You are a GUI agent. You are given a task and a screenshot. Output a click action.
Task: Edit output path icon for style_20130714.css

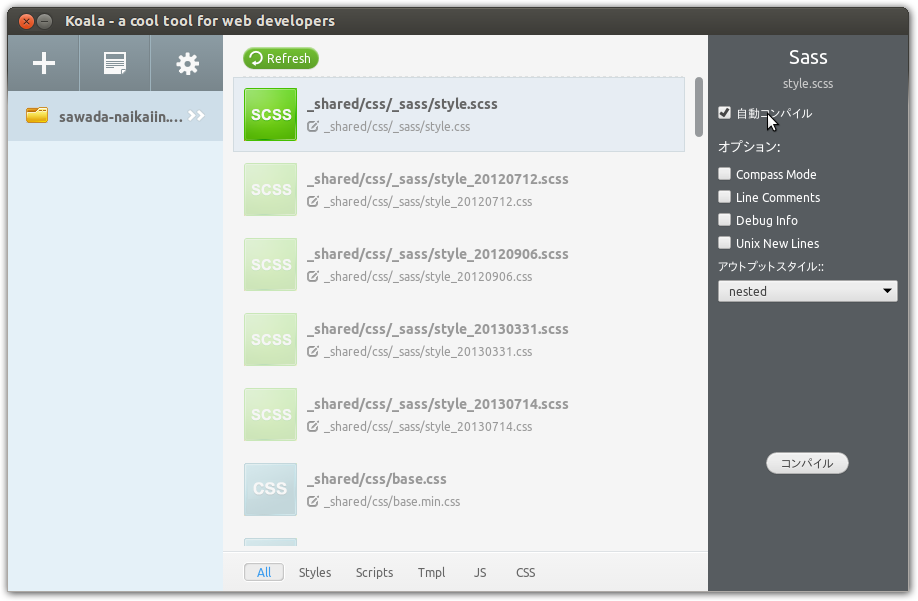[x=313, y=426]
